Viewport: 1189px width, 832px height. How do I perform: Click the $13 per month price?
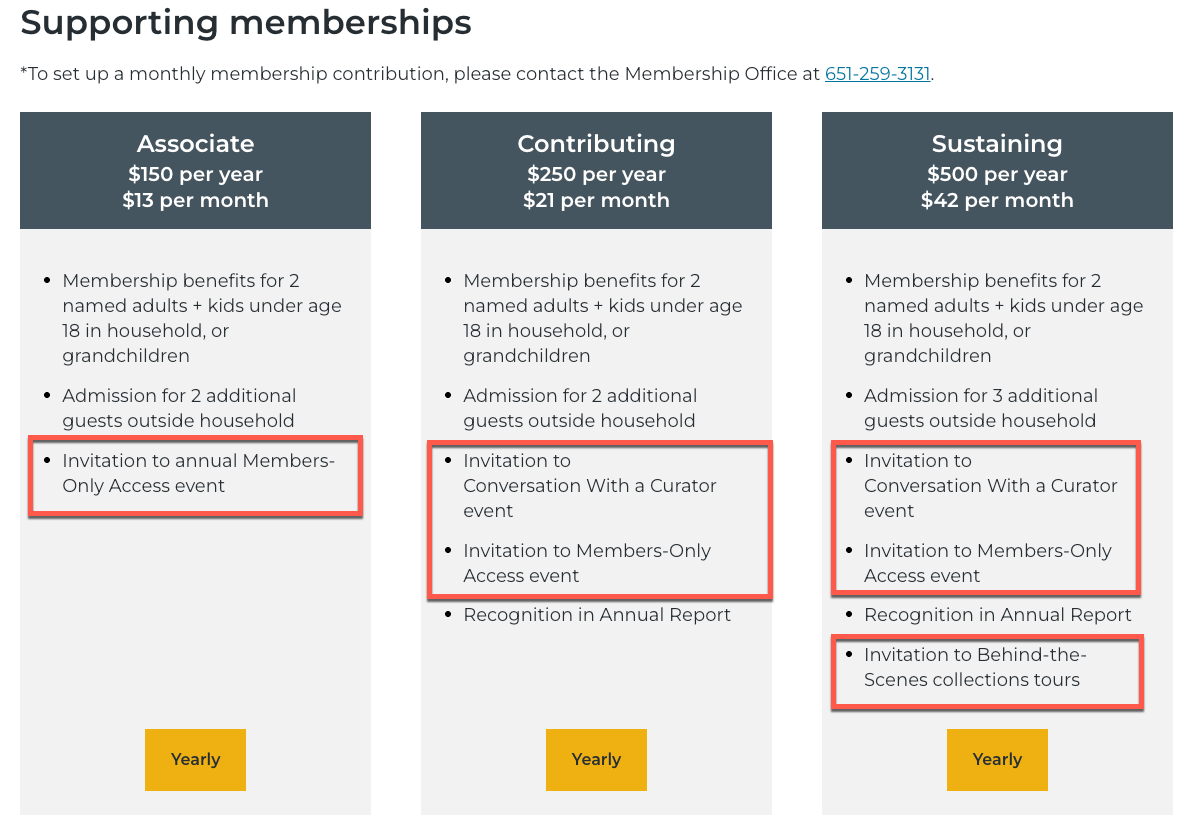point(195,200)
